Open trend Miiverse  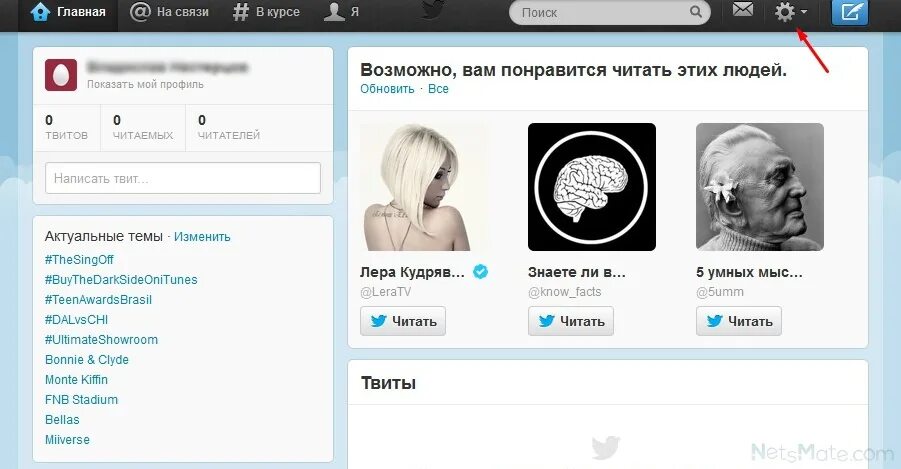(x=67, y=440)
